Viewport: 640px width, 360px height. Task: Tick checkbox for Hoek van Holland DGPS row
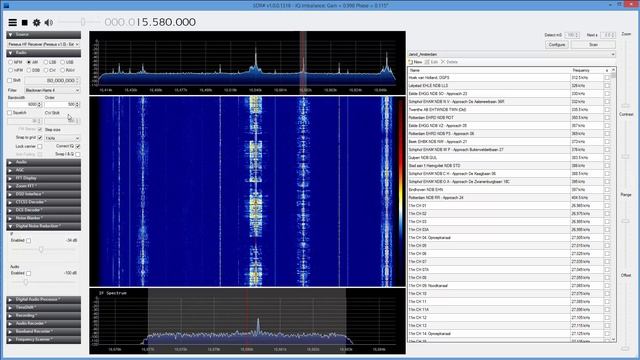(607, 78)
